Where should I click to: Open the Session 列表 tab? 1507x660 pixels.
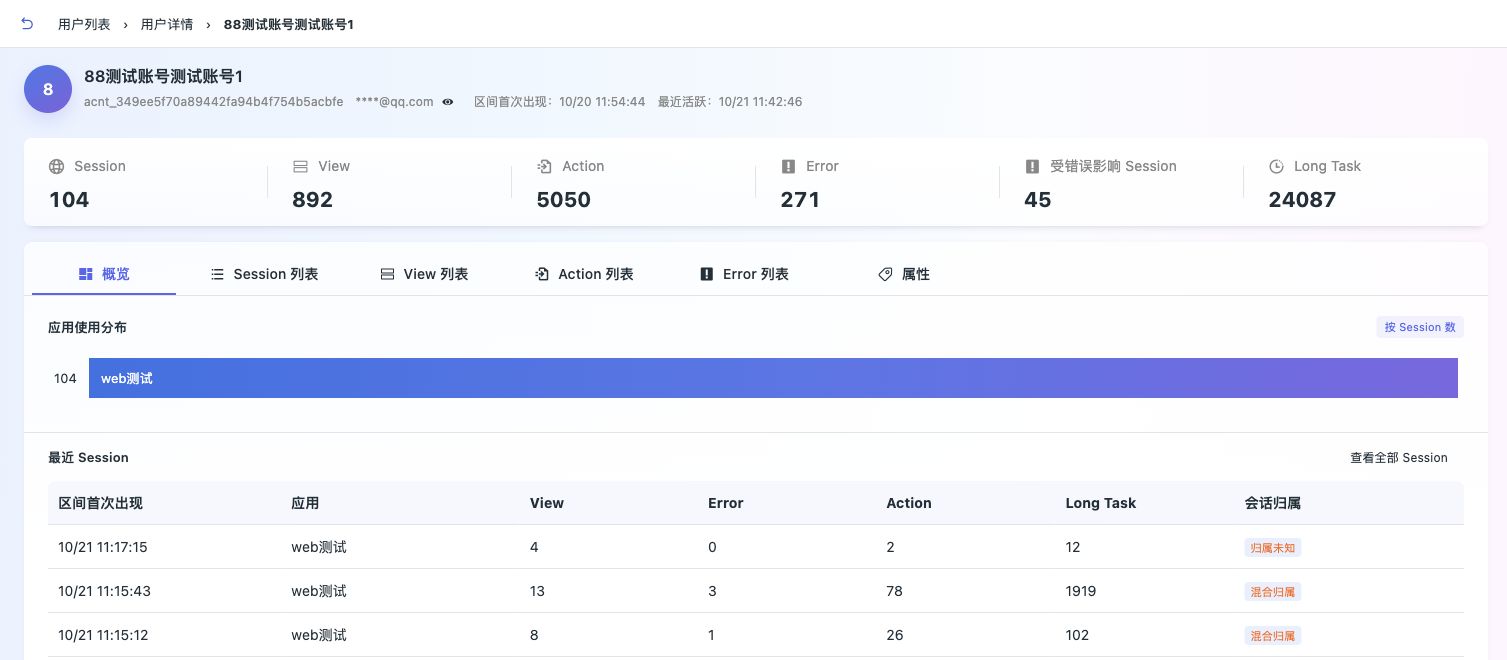(x=264, y=274)
